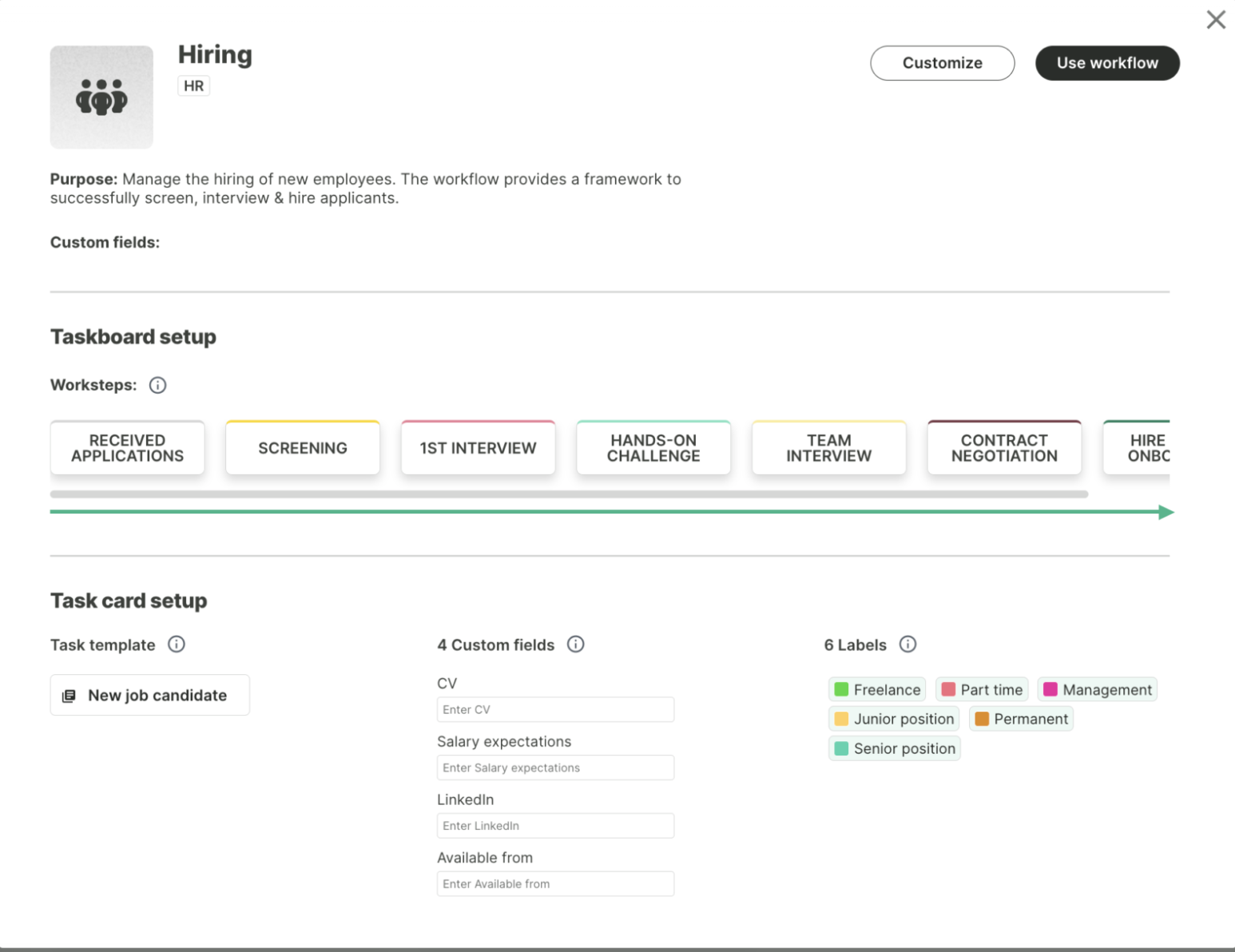
Task: Click the green Freelance label swatch
Action: 841,689
